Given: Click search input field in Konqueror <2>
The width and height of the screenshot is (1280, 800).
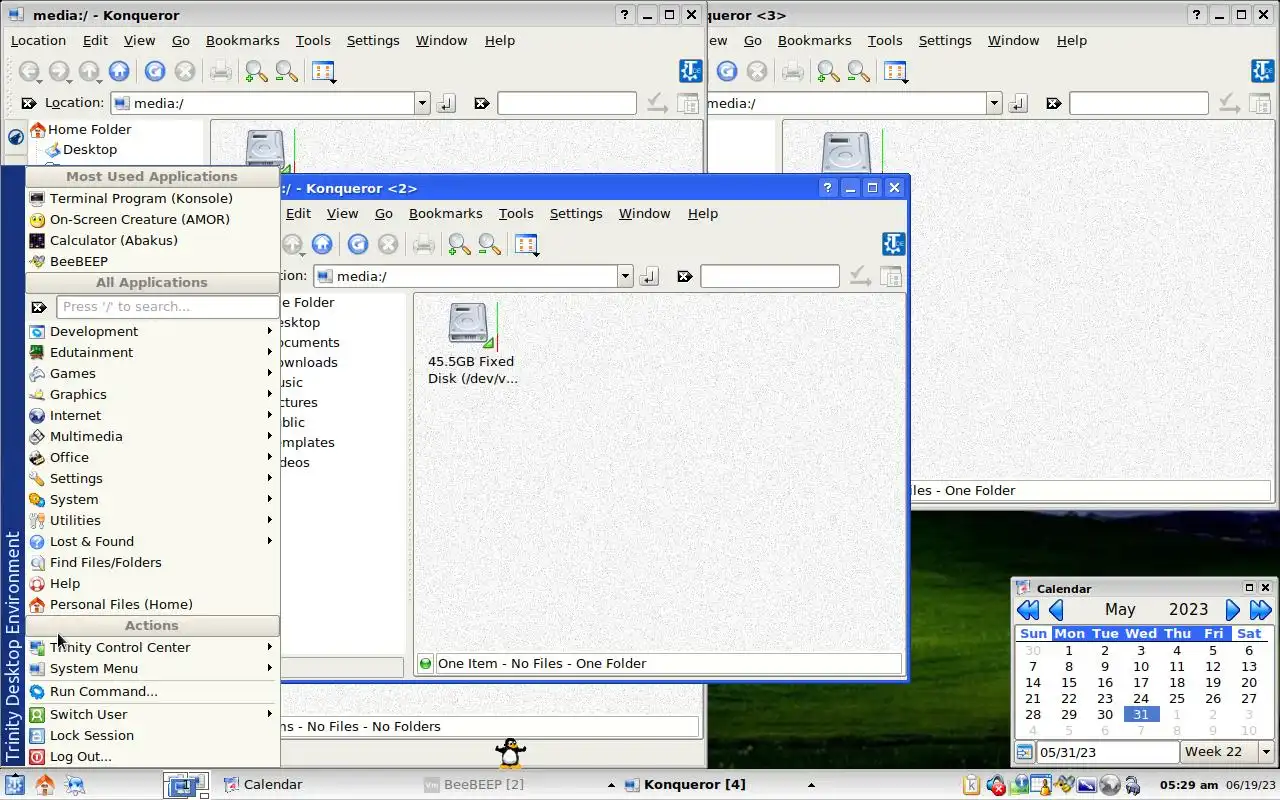Looking at the screenshot, I should pos(770,276).
